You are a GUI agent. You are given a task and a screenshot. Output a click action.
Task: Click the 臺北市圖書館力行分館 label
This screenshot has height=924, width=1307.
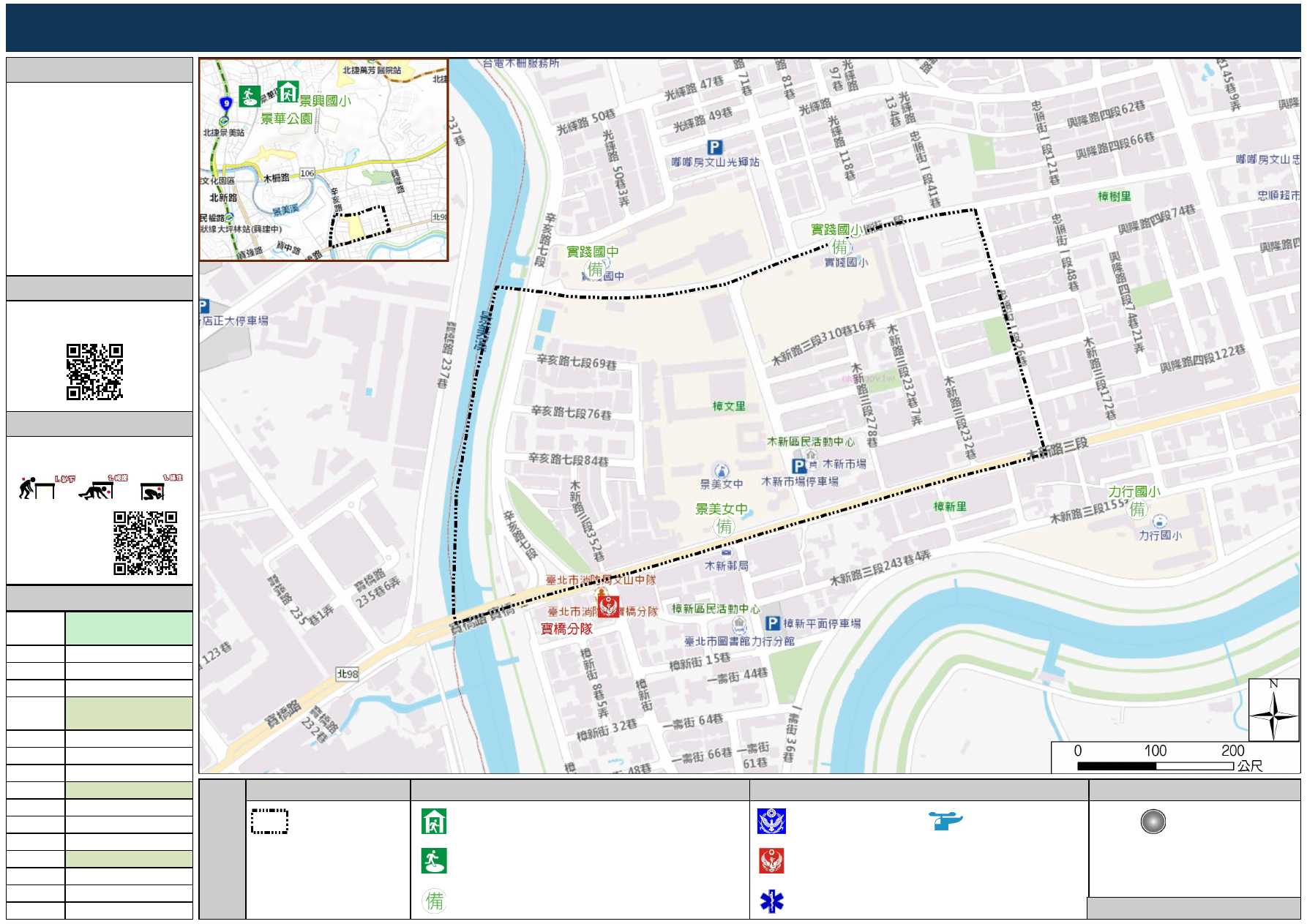click(x=739, y=641)
